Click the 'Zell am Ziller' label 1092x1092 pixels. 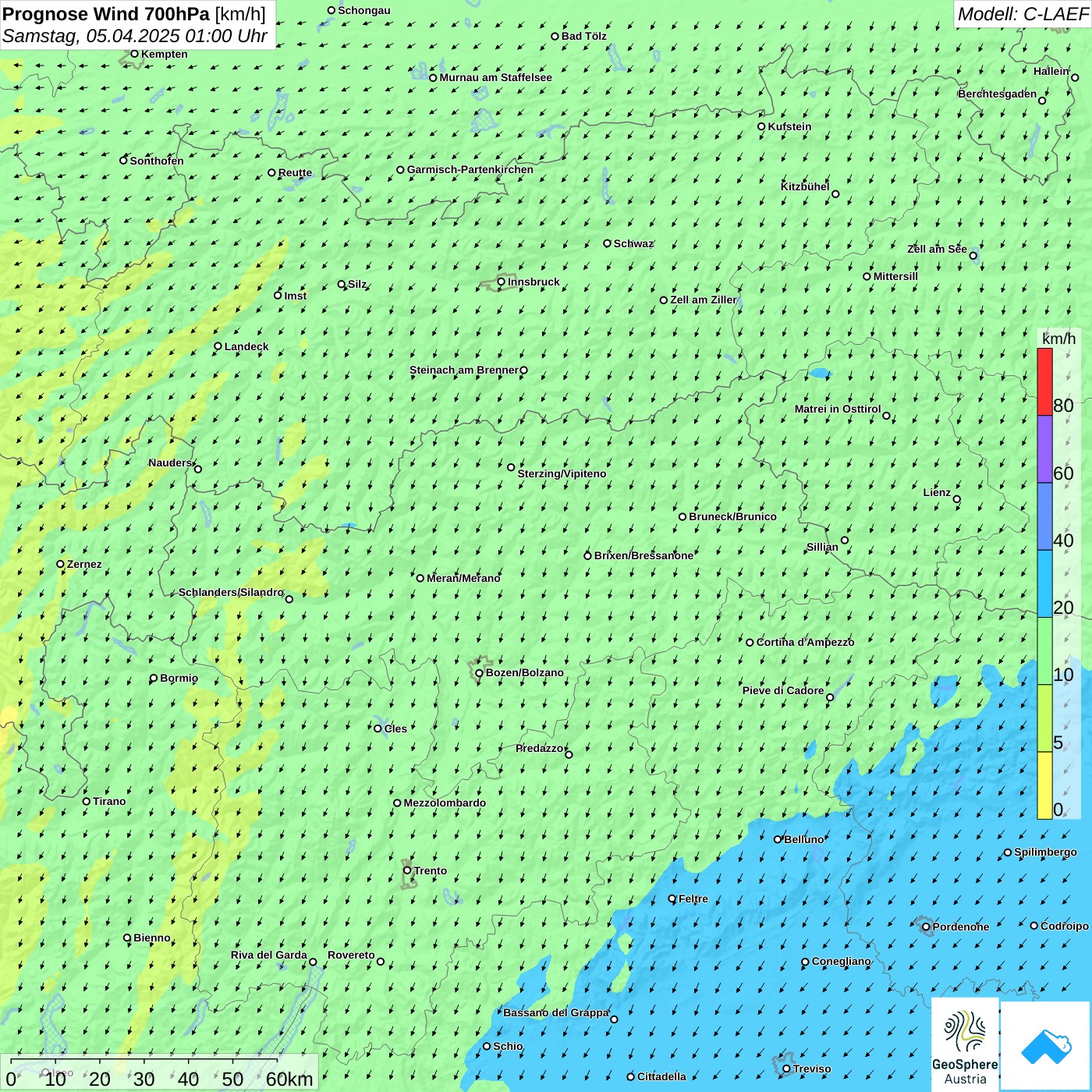pos(704,300)
